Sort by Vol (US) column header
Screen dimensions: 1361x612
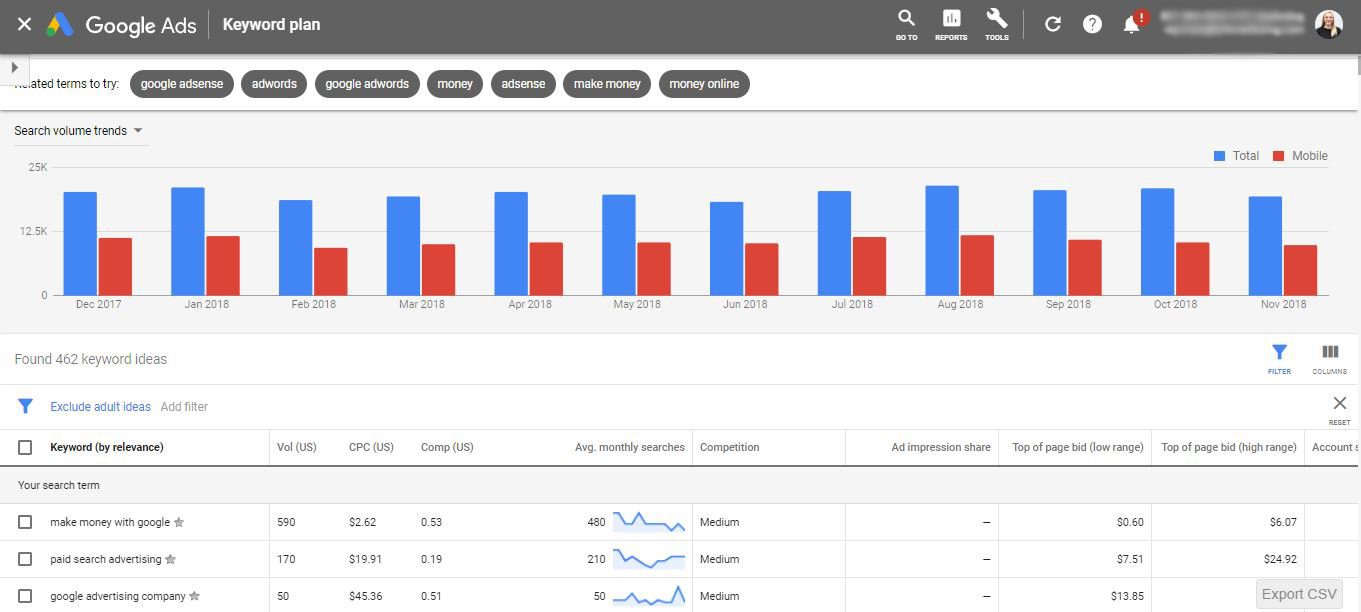pos(297,447)
